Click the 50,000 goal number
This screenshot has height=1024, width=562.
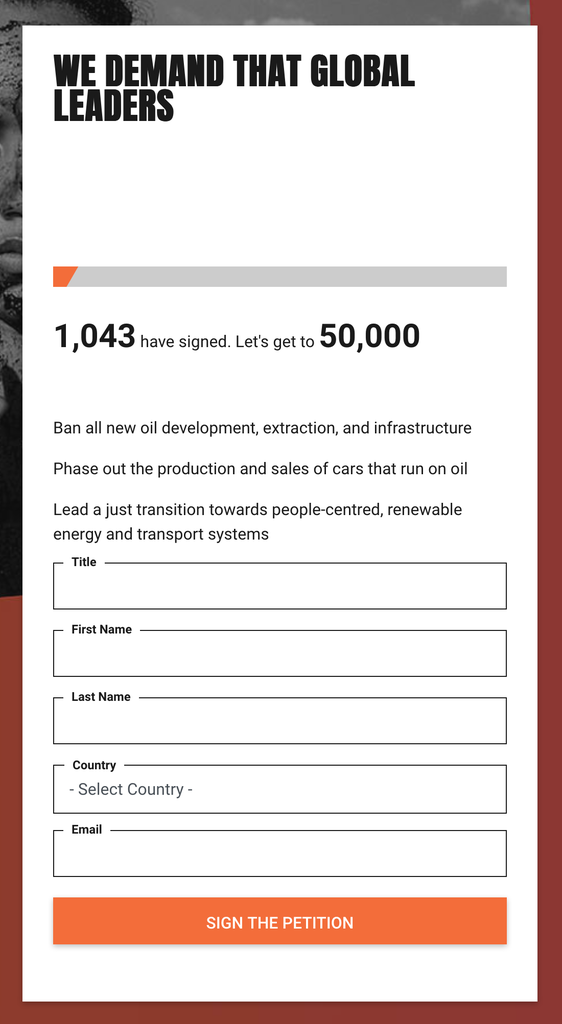pyautogui.click(x=369, y=337)
